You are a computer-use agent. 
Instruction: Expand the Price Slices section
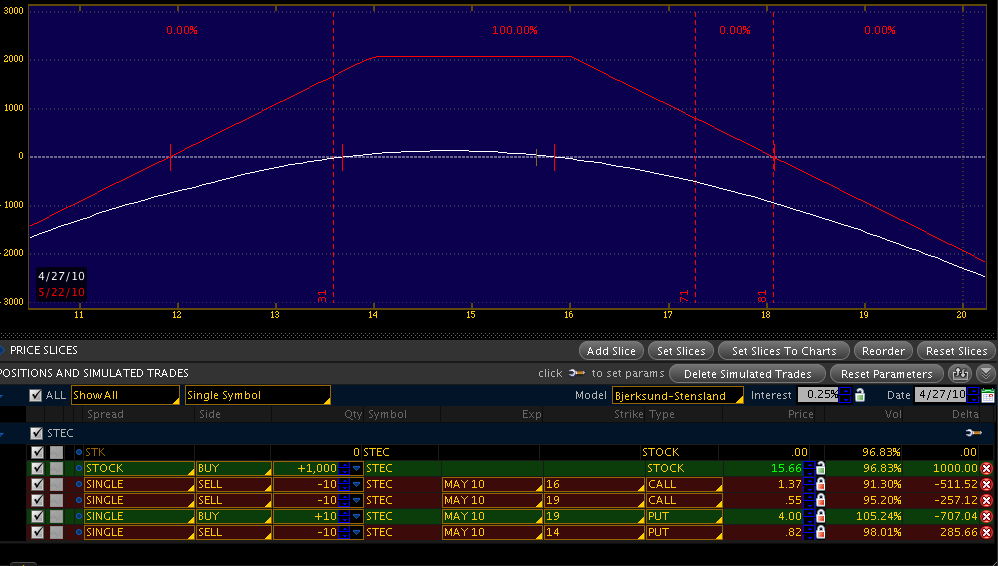pyautogui.click(x=3, y=351)
